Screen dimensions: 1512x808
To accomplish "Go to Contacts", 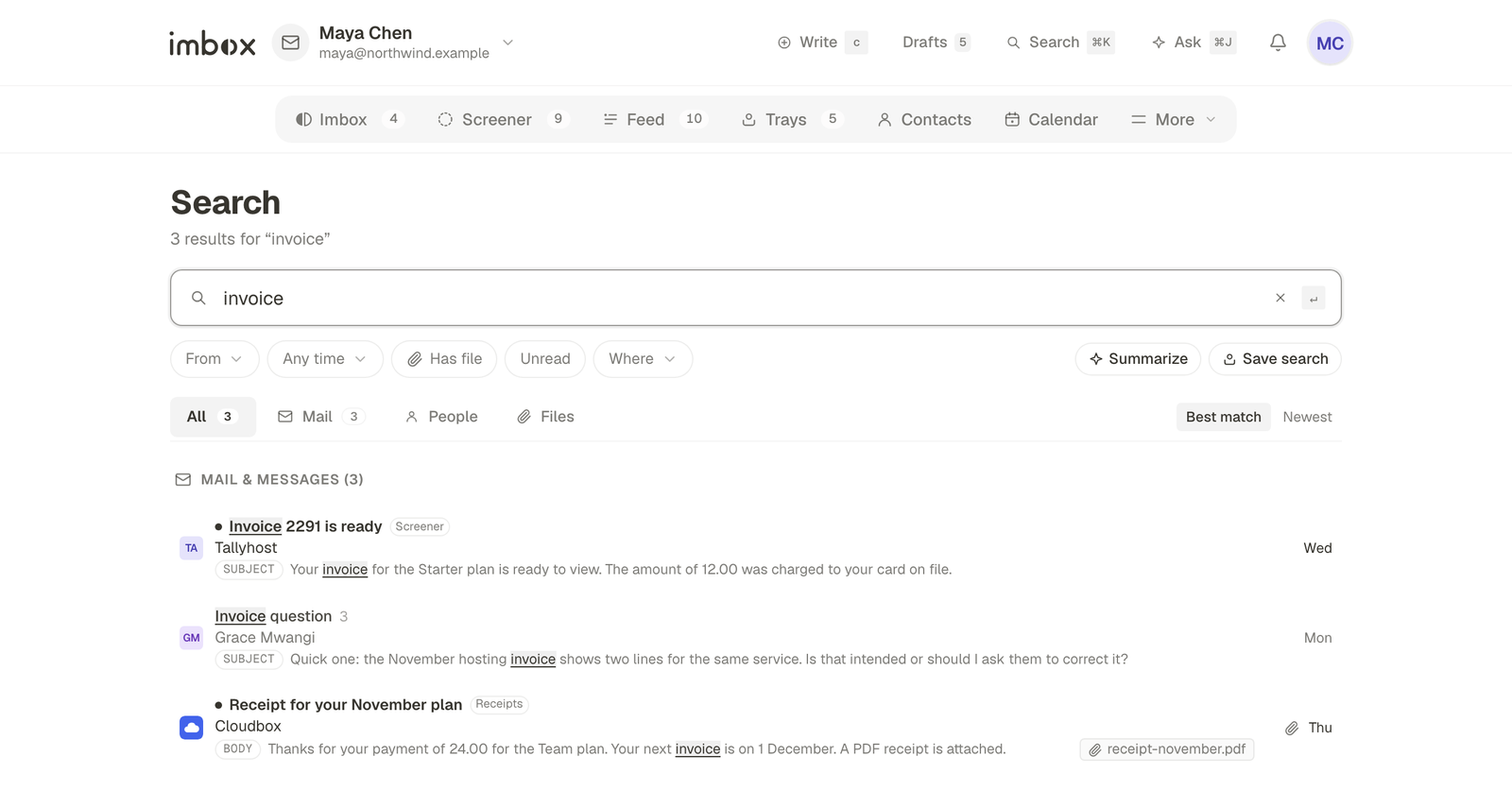I will [924, 119].
